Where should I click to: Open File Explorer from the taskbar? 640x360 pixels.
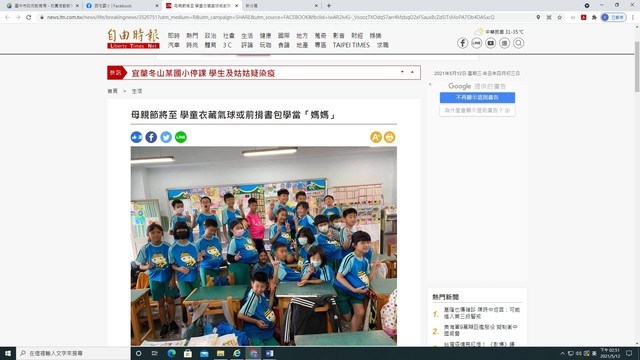coord(220,353)
